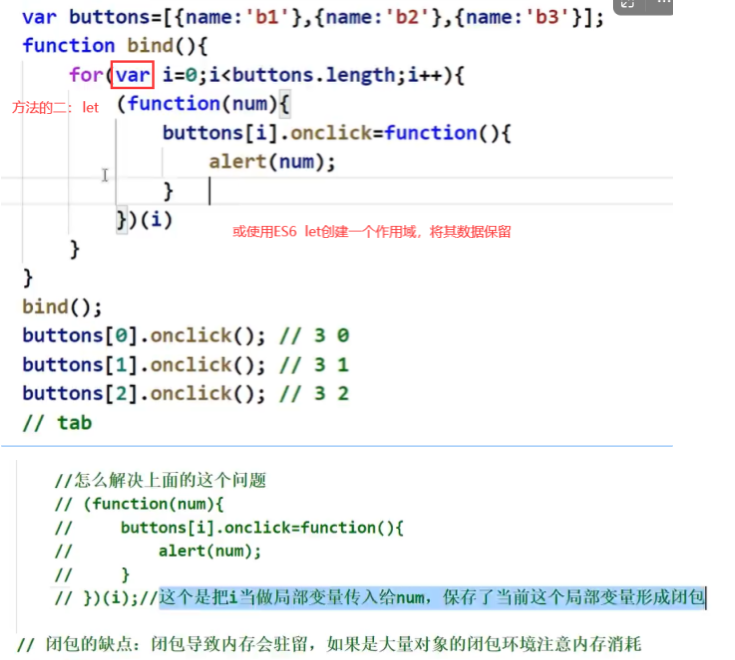Viewport: 735px width, 660px height.
Task: Click the uncommented })(i) invocation line
Action: pyautogui.click(x=144, y=219)
